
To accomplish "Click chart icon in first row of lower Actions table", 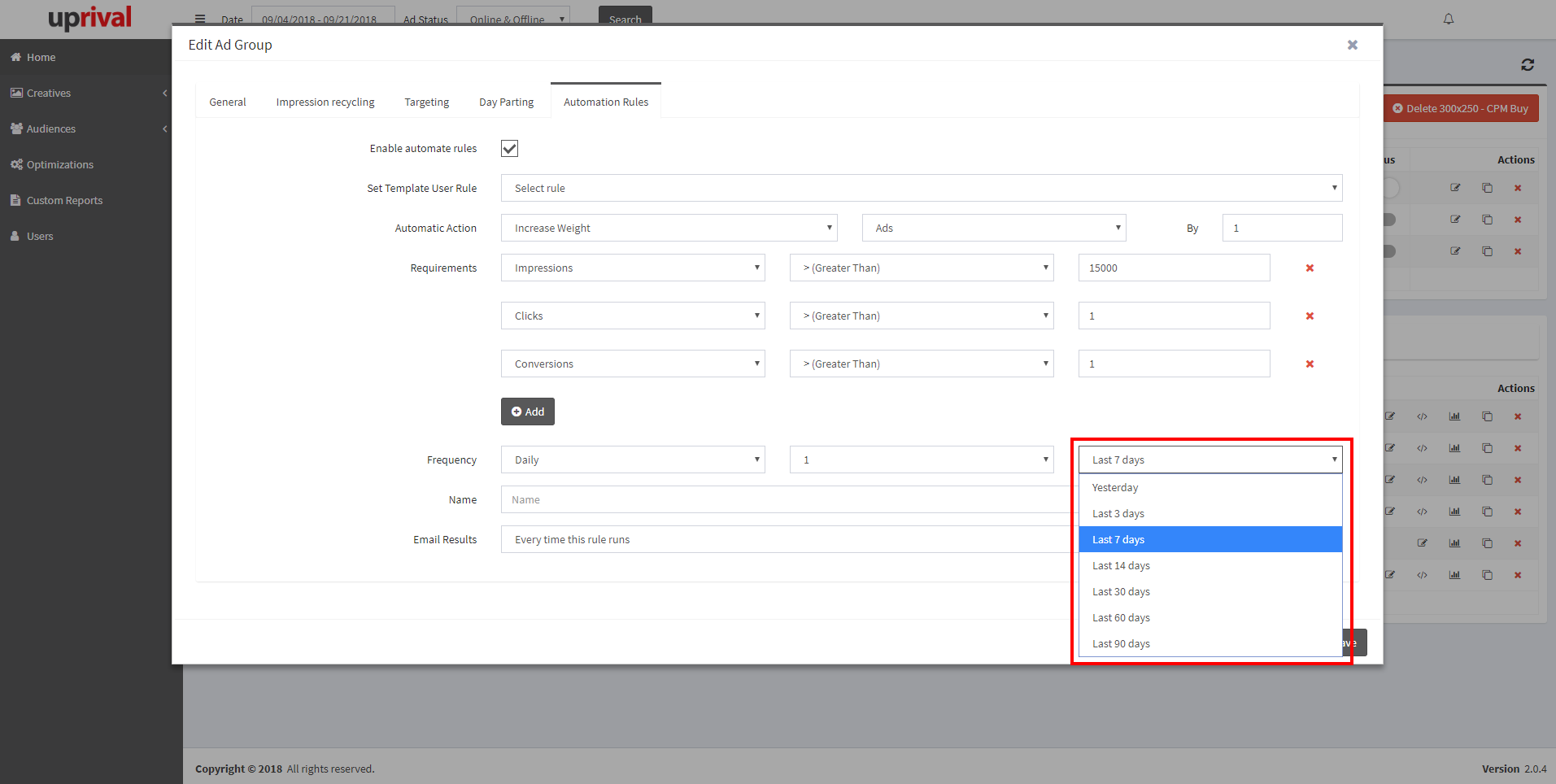I will point(1454,416).
